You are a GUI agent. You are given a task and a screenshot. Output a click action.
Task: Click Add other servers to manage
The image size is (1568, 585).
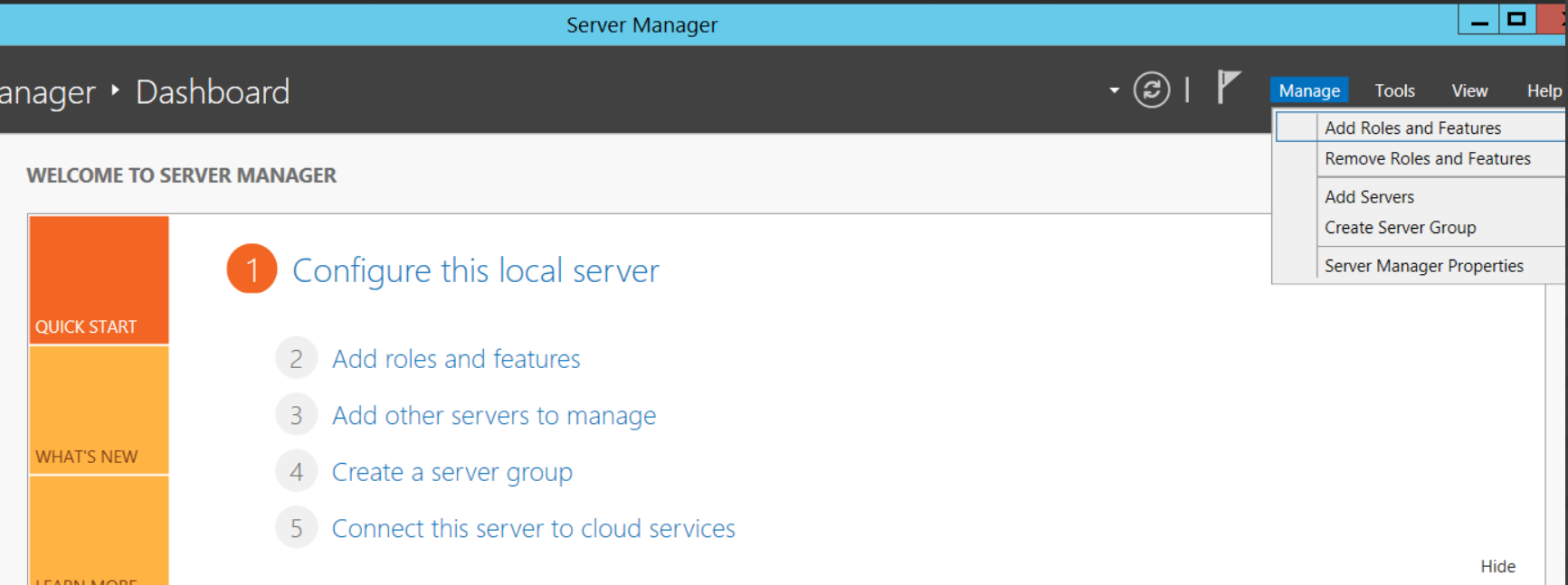click(x=494, y=415)
